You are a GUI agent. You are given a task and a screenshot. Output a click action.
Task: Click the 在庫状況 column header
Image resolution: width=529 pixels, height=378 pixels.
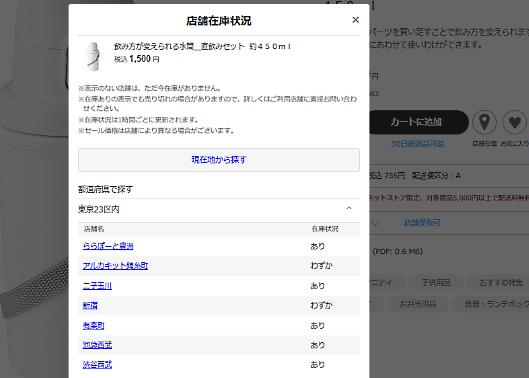tap(325, 229)
